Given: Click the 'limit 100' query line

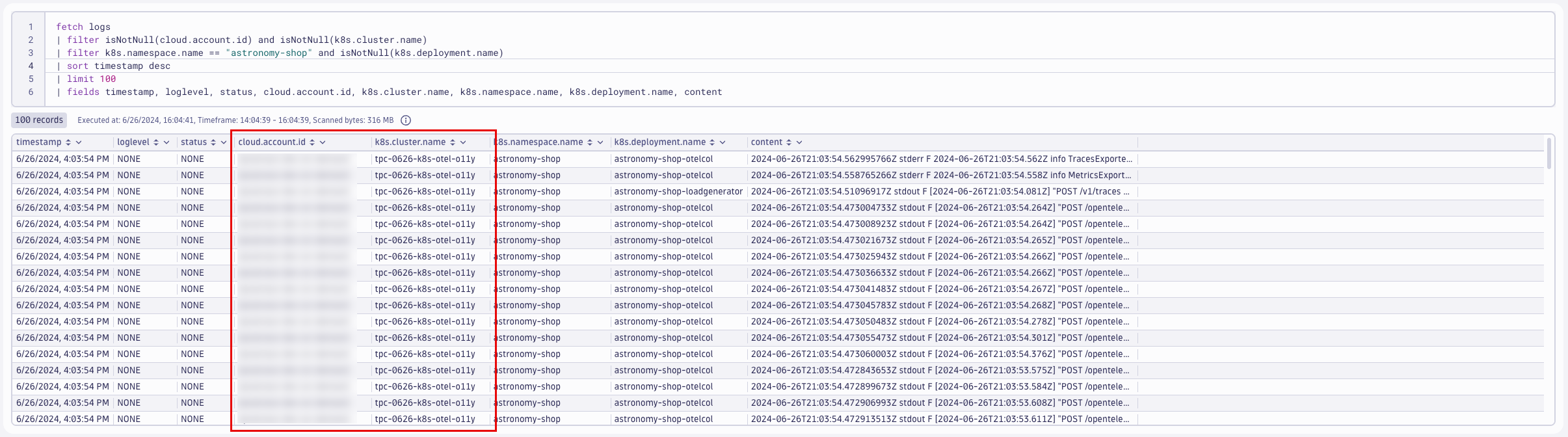Looking at the screenshot, I should click(86, 79).
